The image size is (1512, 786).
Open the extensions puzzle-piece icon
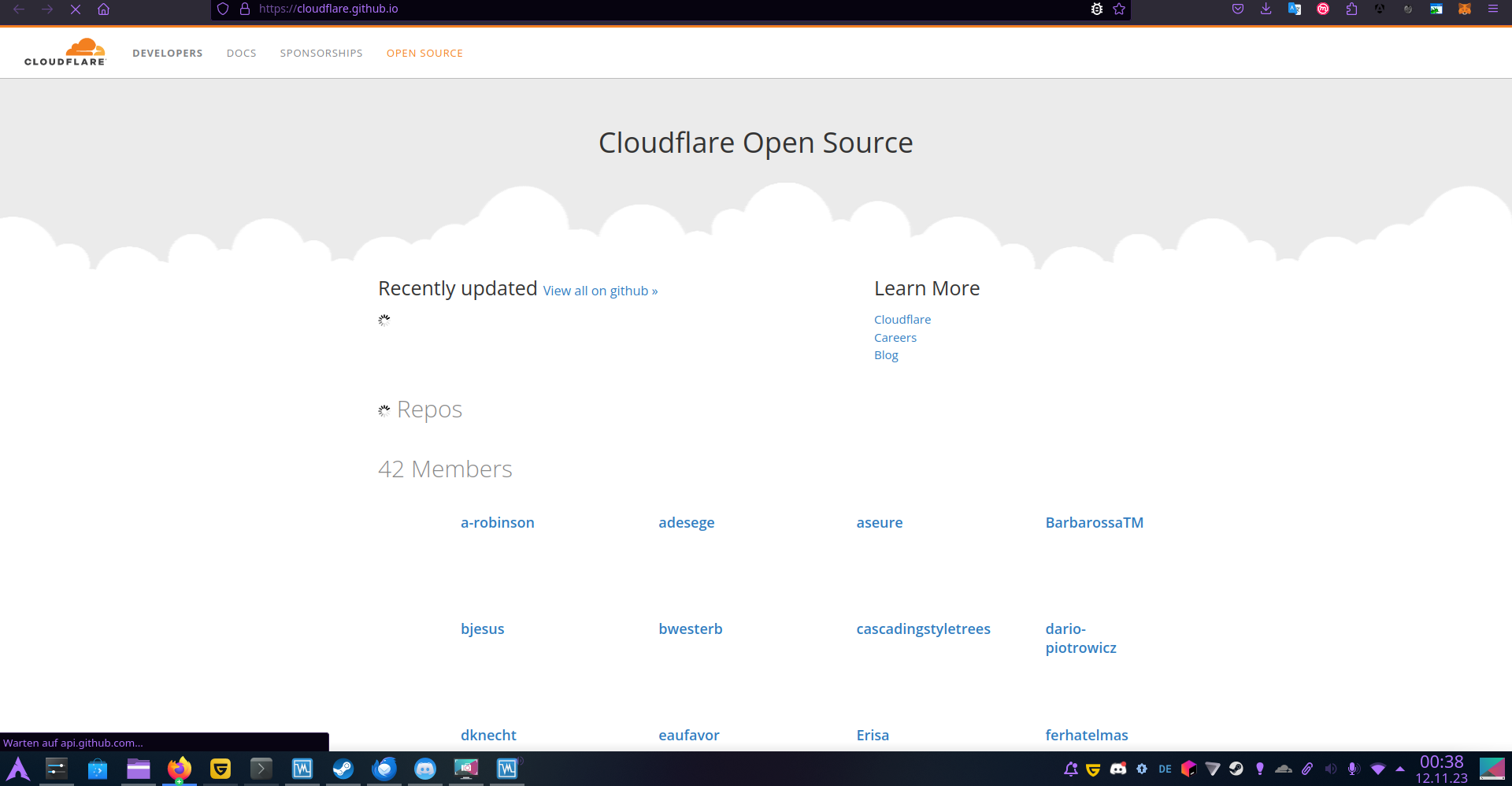pos(1351,9)
